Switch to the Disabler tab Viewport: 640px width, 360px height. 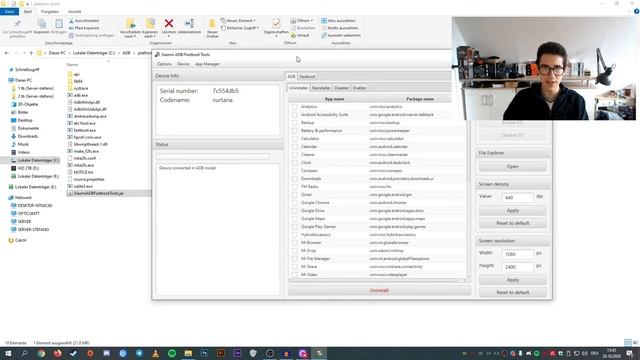[x=342, y=88]
